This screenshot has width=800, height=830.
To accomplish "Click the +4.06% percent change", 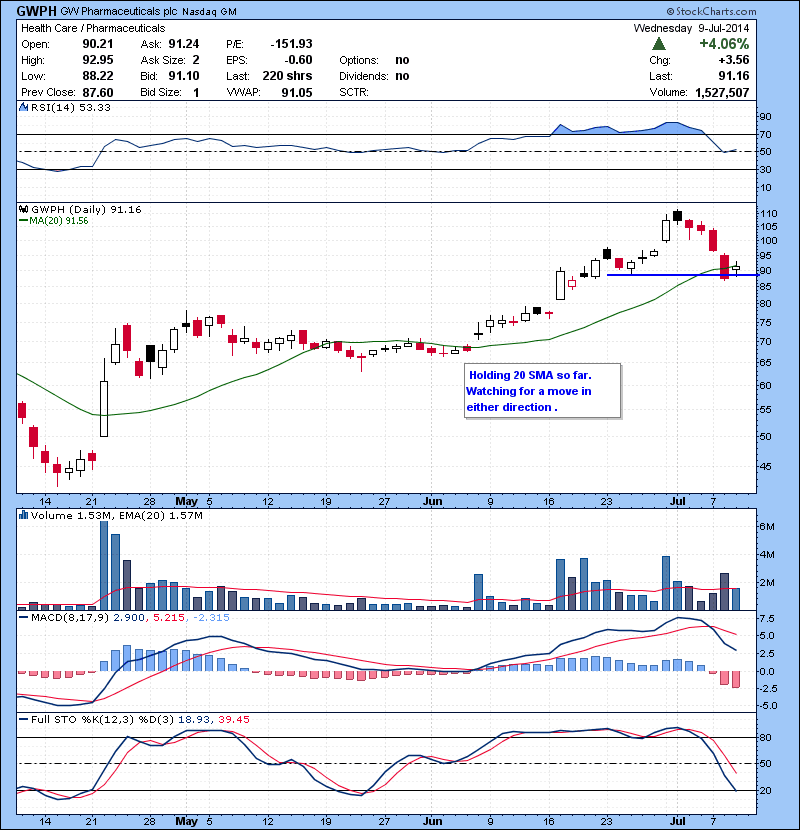I will coord(724,44).
